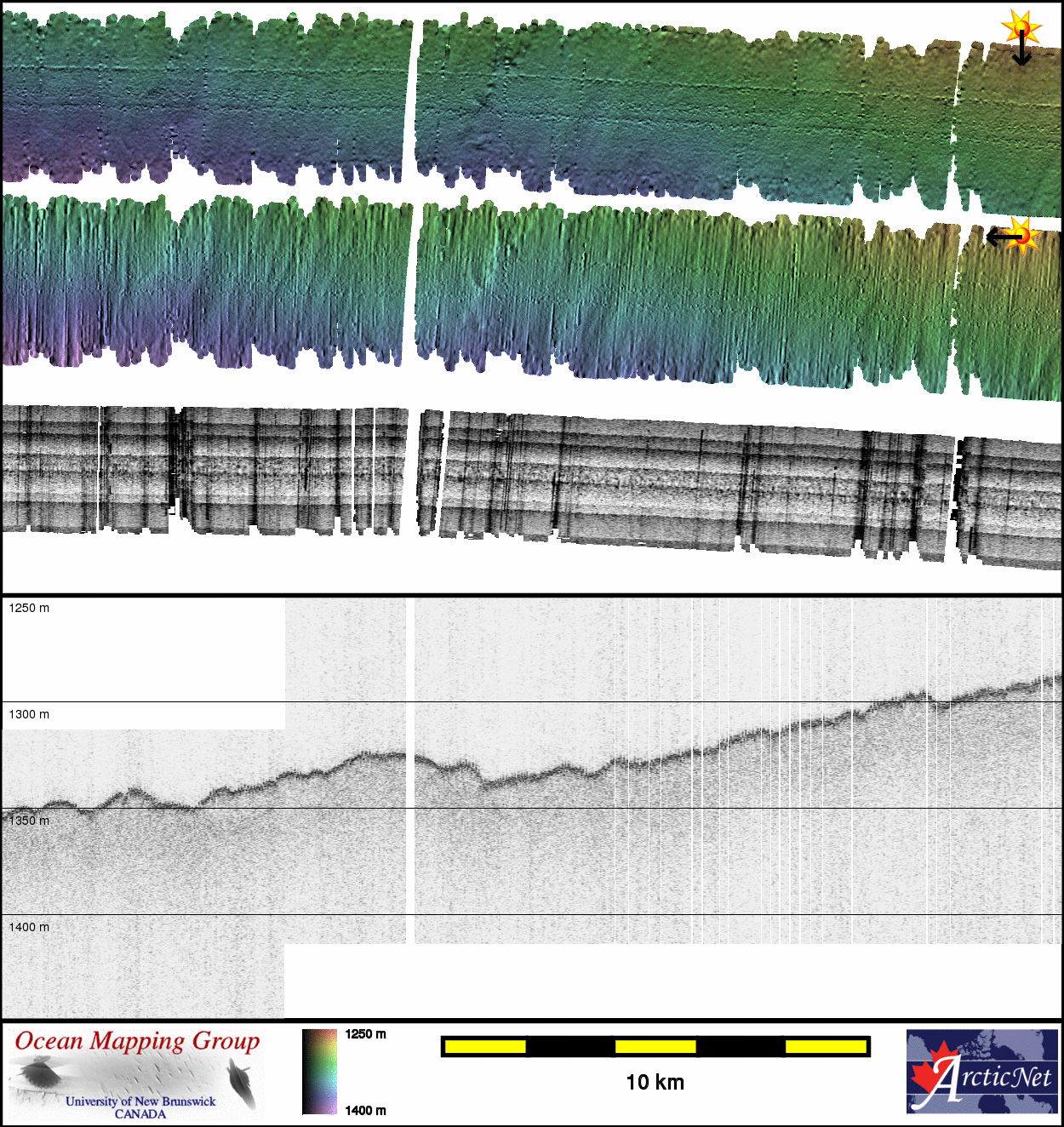
Task: Click the 1250 m legend label
Action: click(365, 1034)
